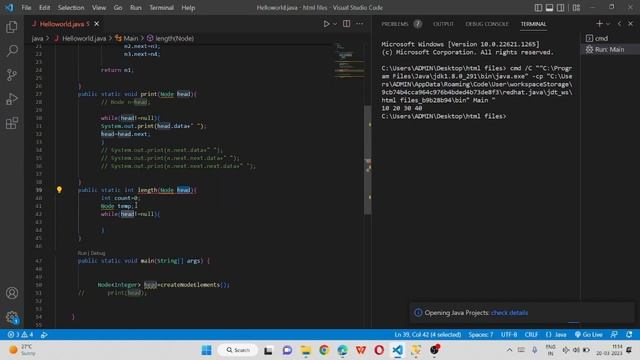
Task: Open the Selection menu
Action: click(71, 8)
